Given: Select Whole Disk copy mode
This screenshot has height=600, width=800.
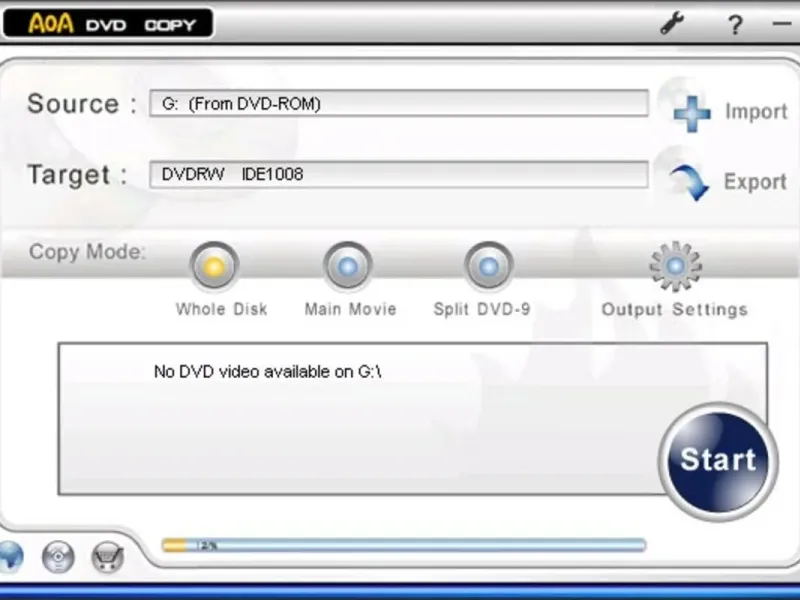Looking at the screenshot, I should click(214, 266).
